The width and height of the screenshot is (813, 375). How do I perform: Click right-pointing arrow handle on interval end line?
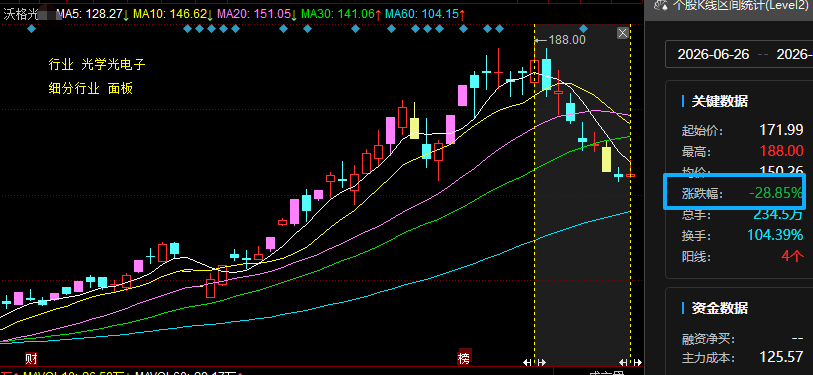point(637,362)
